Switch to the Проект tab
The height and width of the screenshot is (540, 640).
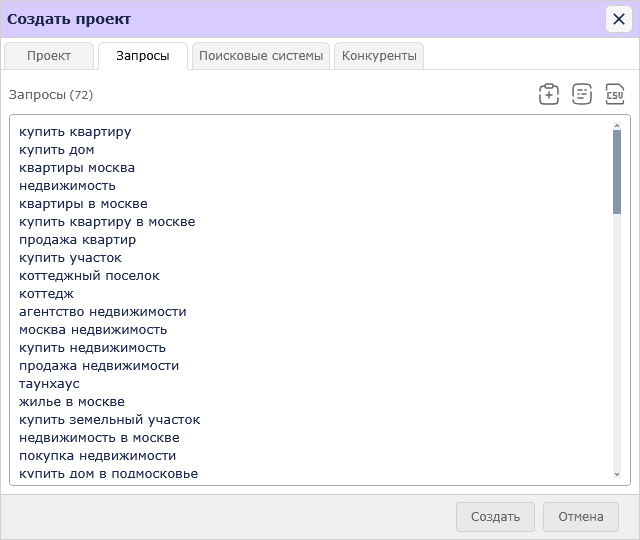[49, 56]
